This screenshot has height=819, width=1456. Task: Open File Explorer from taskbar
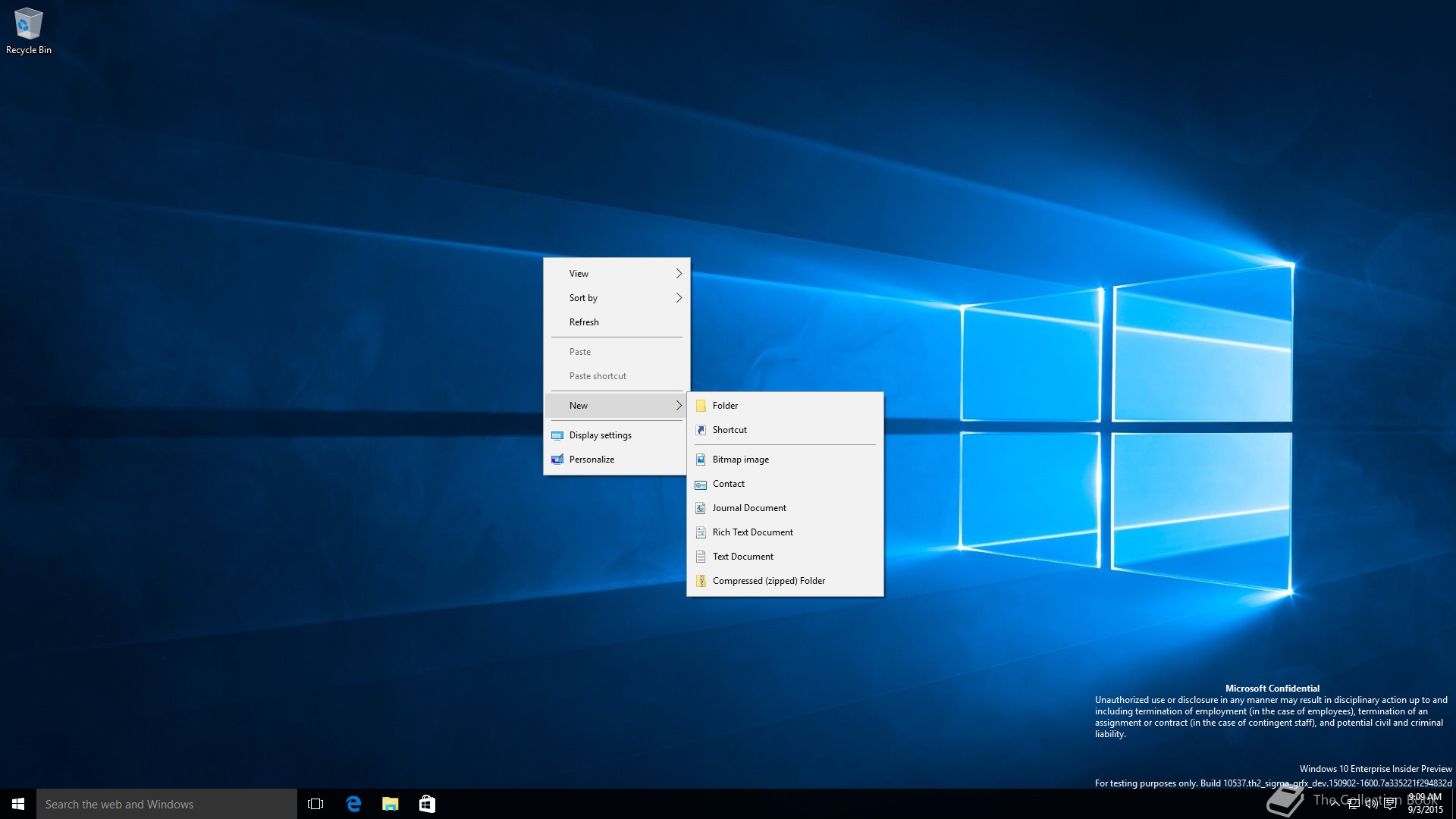[x=391, y=804]
